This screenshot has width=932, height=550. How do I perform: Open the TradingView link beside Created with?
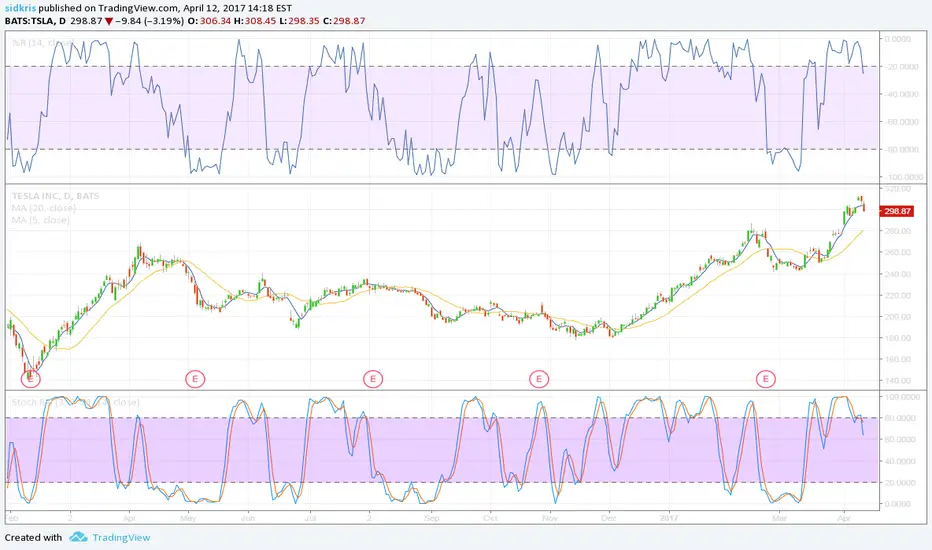121,538
